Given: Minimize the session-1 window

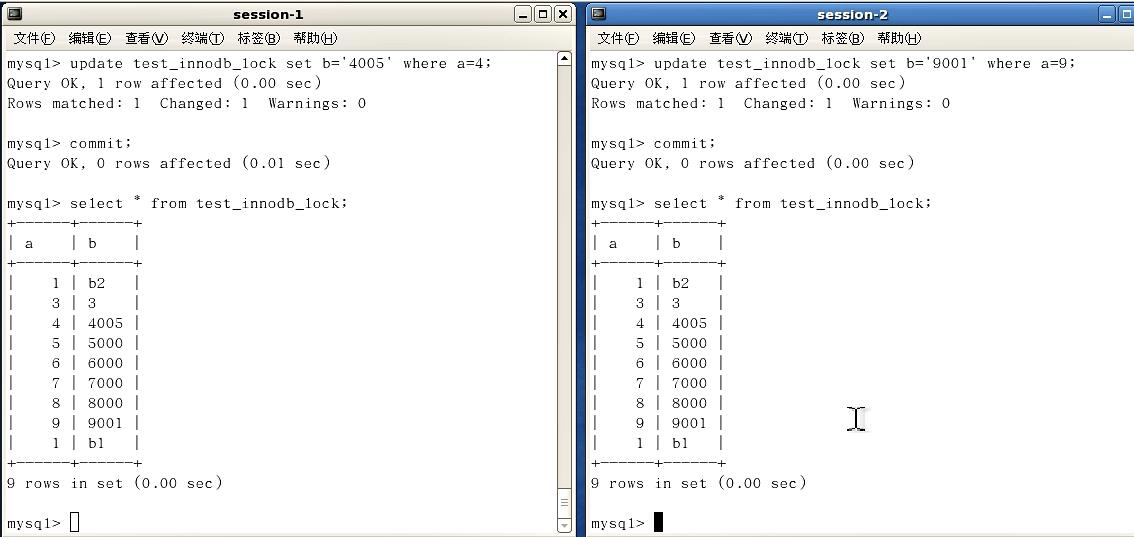Looking at the screenshot, I should (x=524, y=14).
